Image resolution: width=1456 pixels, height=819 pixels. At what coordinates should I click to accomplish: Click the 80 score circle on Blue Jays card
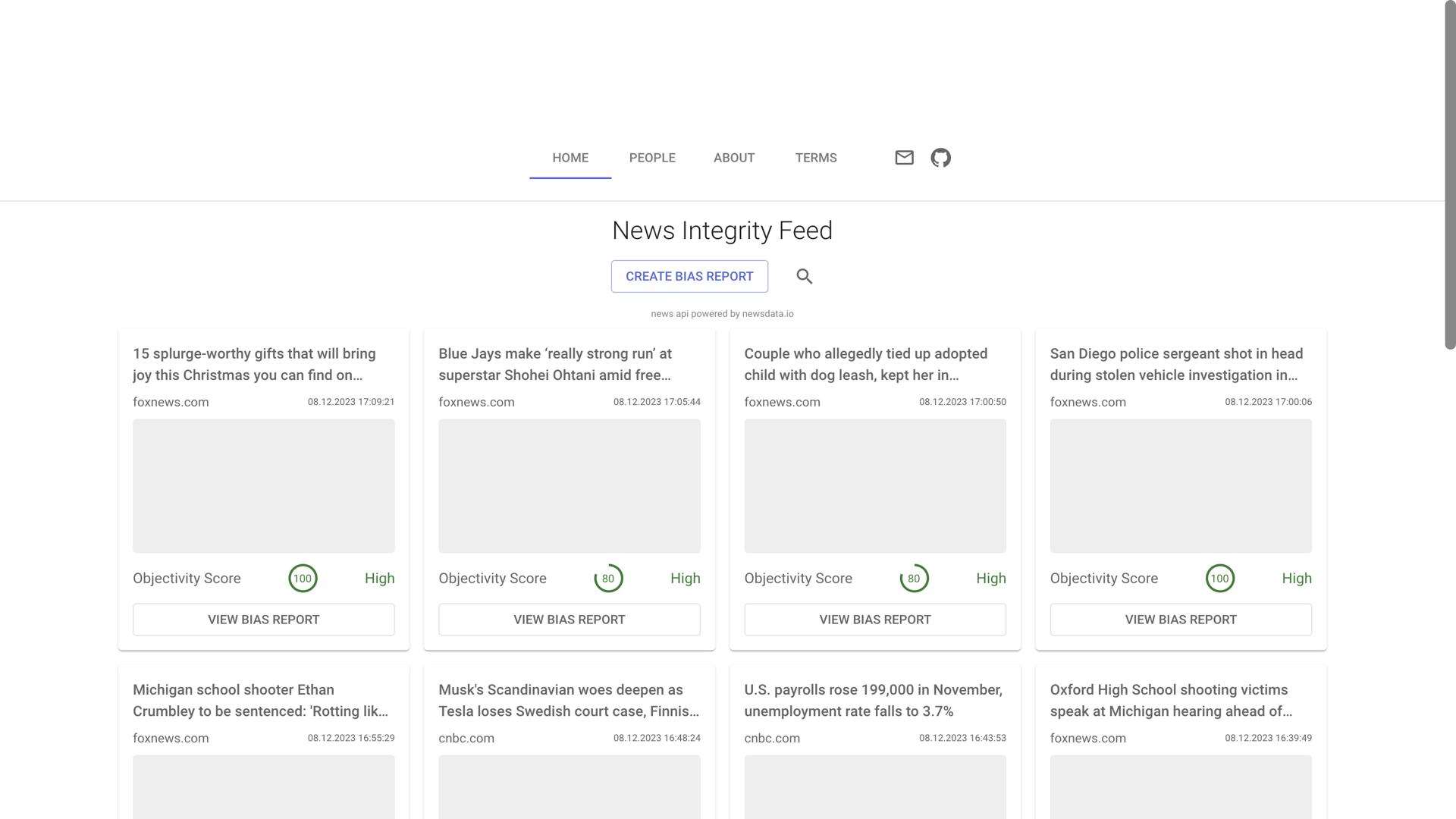[x=608, y=579]
